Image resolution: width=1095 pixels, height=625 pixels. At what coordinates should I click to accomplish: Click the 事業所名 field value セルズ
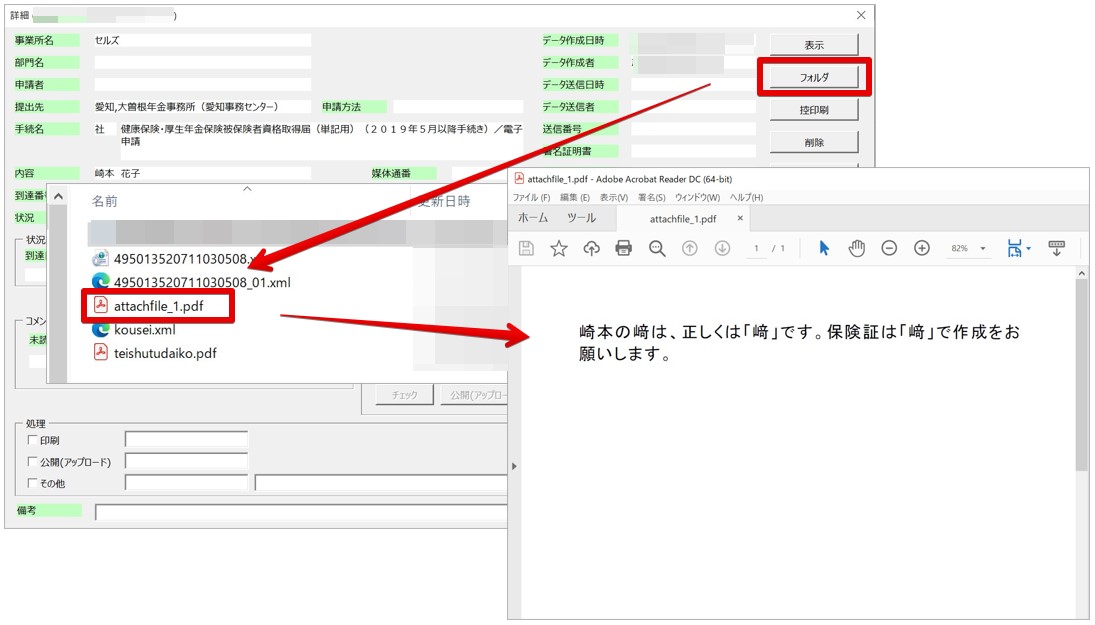[x=107, y=41]
